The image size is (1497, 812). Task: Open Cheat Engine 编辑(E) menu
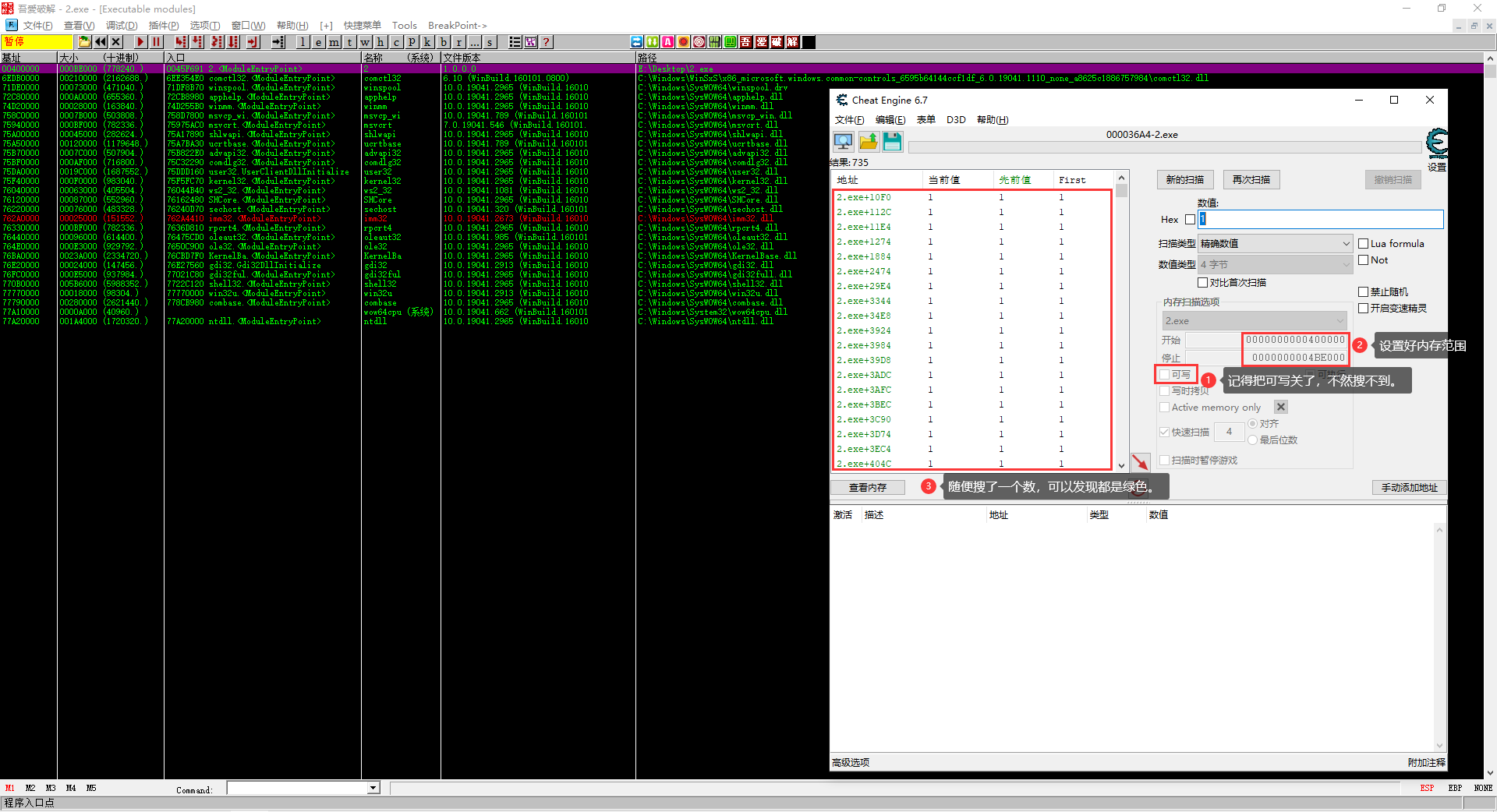click(x=890, y=120)
